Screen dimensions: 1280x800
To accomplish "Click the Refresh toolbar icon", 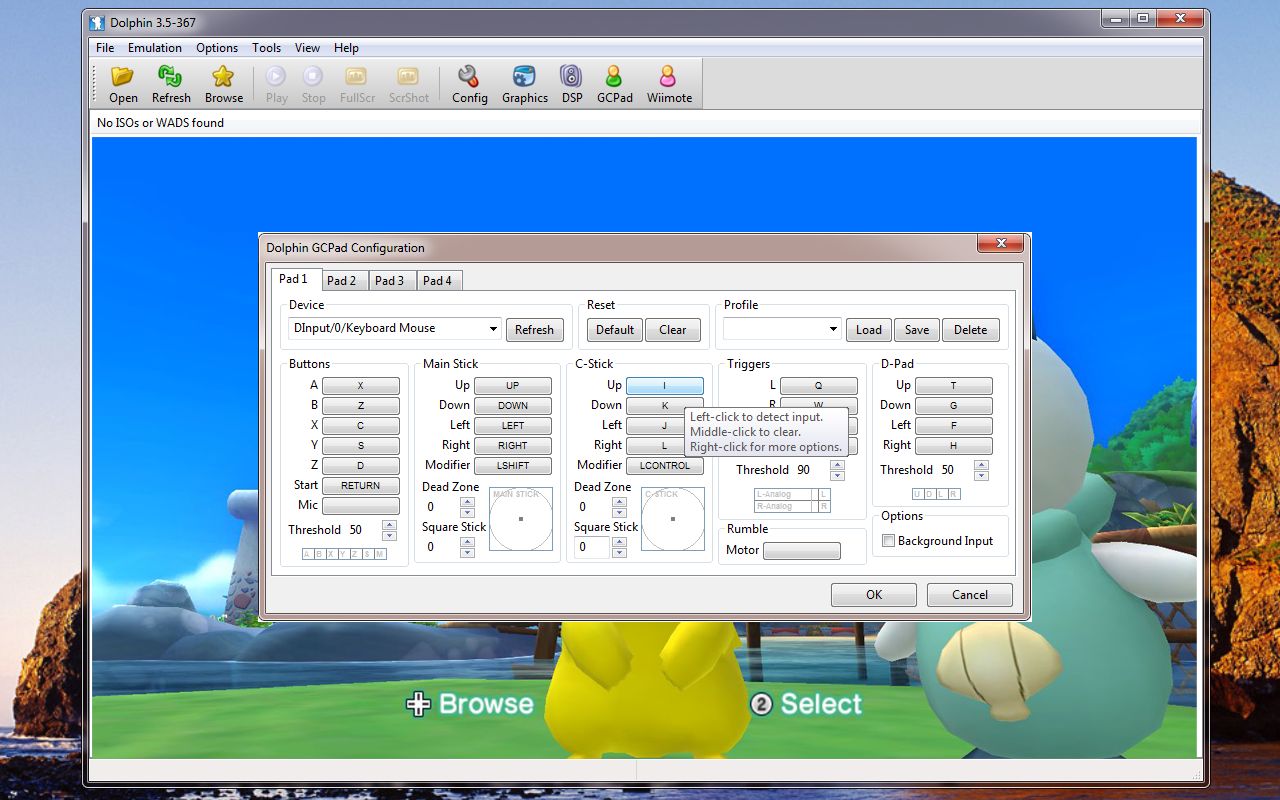I will point(171,84).
